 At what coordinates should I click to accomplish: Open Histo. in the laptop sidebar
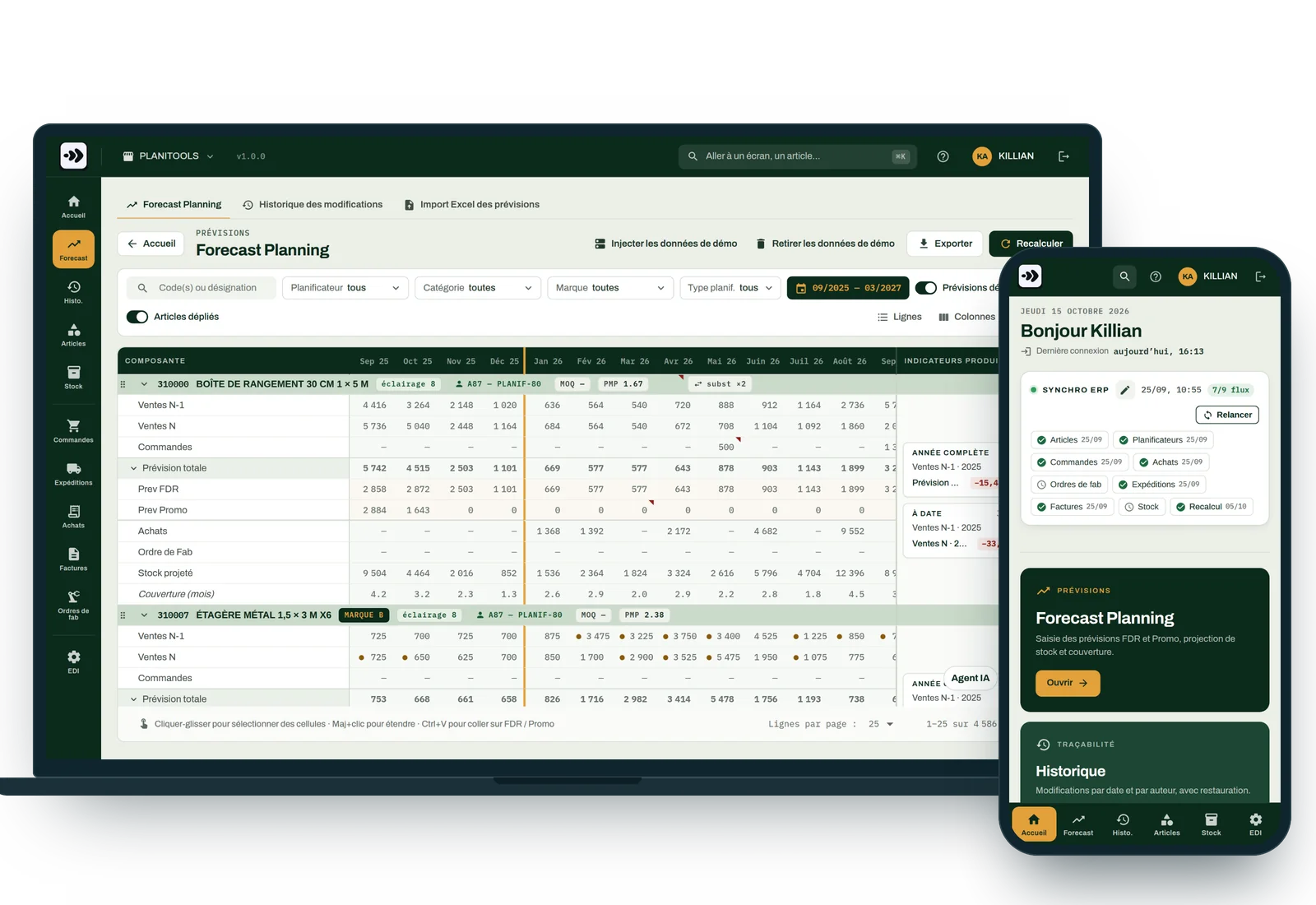click(73, 292)
